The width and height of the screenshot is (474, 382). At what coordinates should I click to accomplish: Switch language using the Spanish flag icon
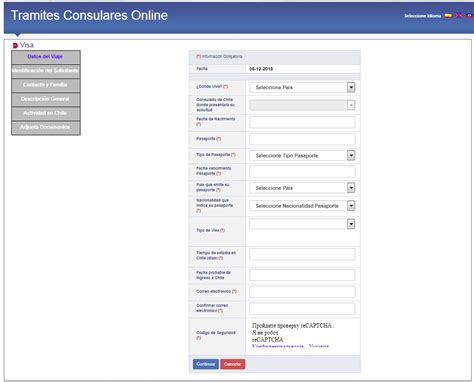click(x=448, y=15)
